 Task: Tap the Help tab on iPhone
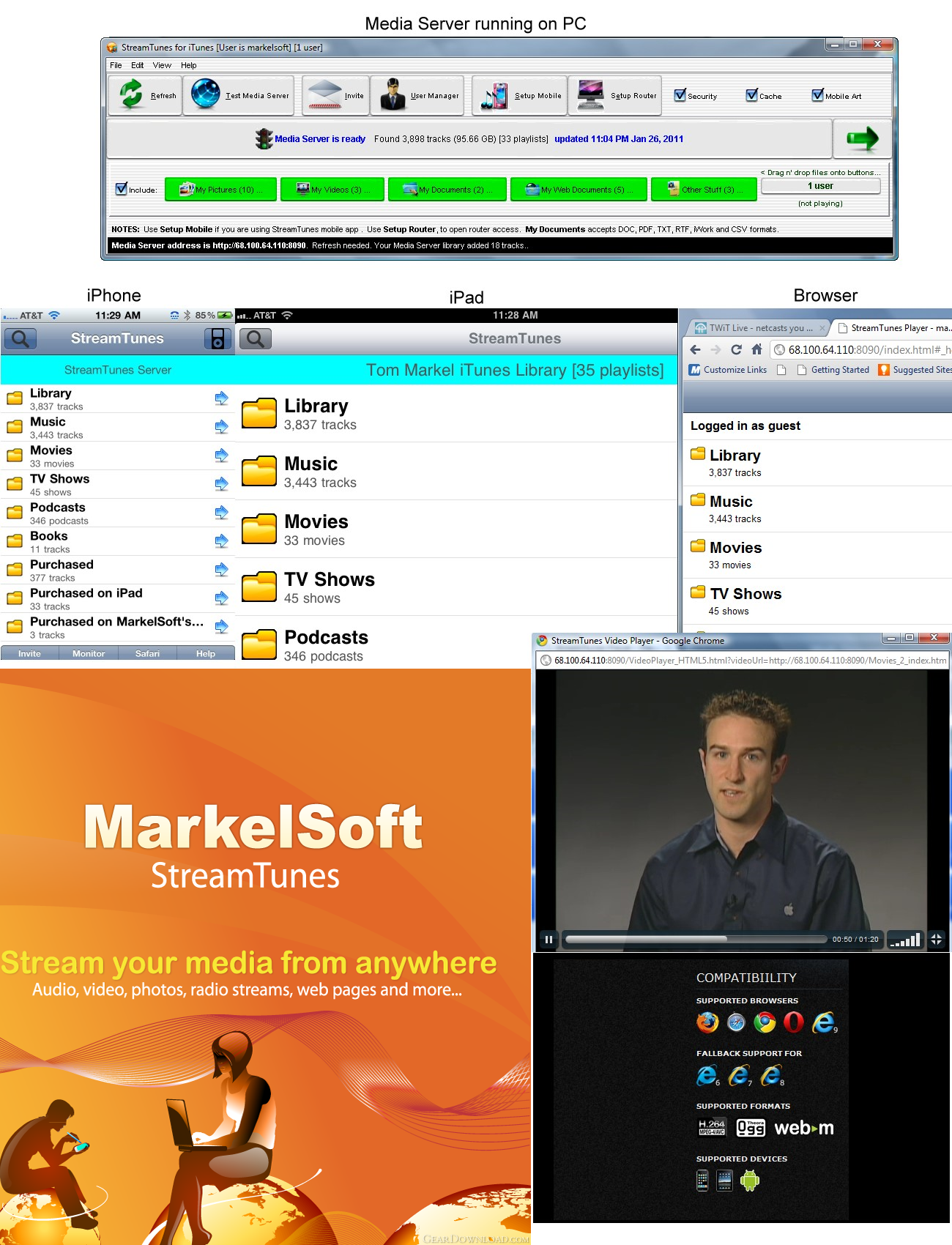point(206,653)
